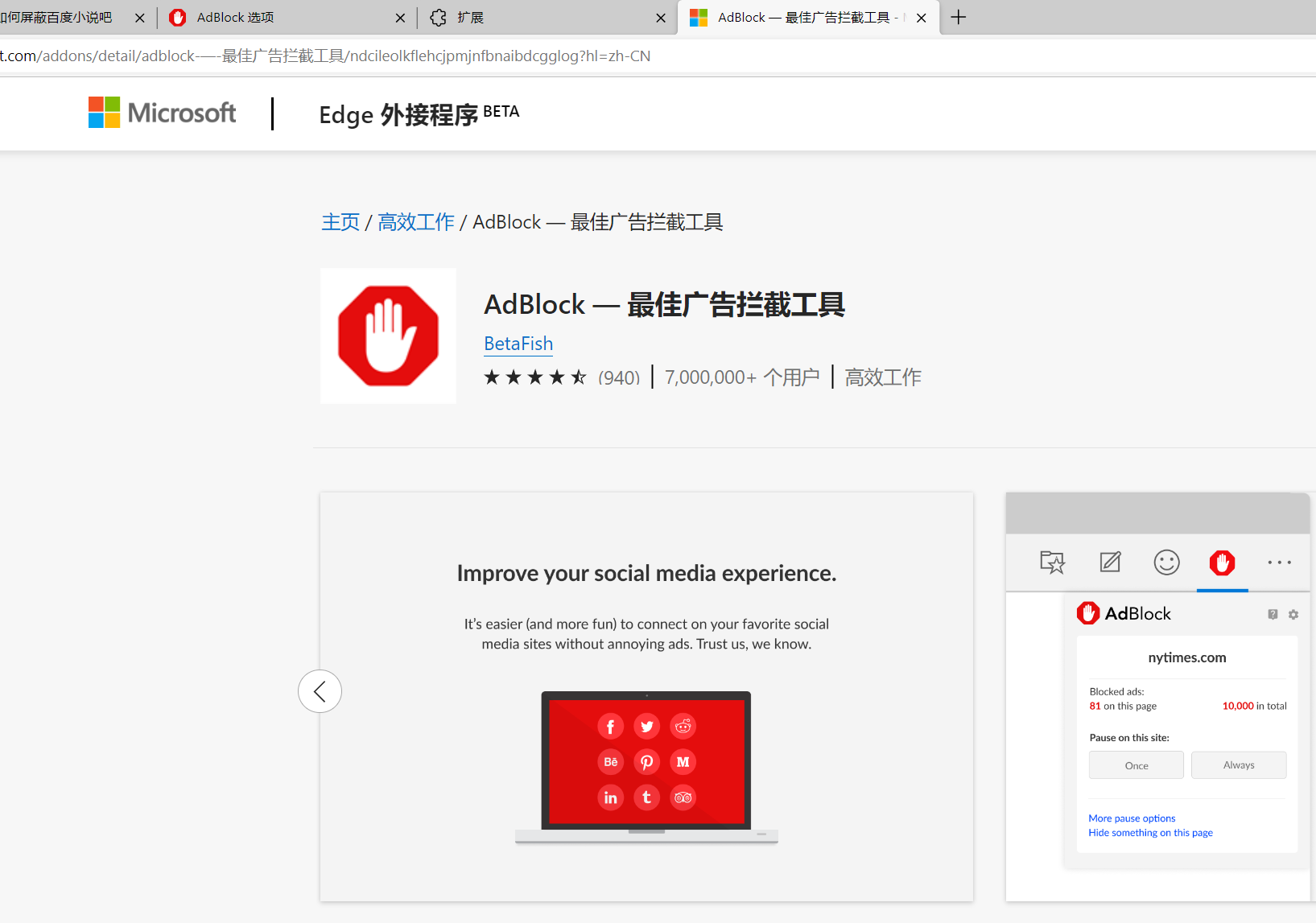The image size is (1316, 923).
Task: Click the settings gear in AdBlock popup
Action: [x=1293, y=614]
